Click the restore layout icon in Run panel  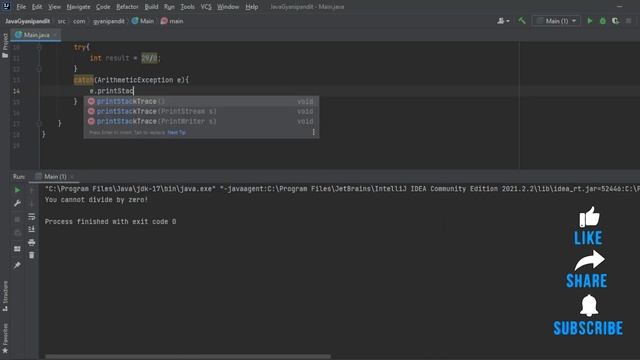(x=17, y=249)
